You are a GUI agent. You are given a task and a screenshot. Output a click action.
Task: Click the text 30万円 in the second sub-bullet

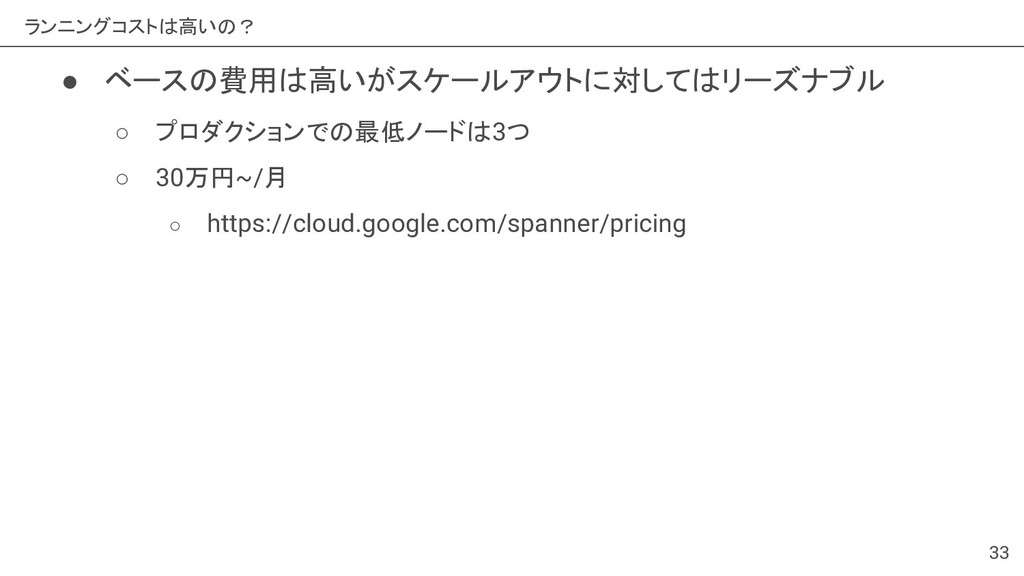[195, 178]
